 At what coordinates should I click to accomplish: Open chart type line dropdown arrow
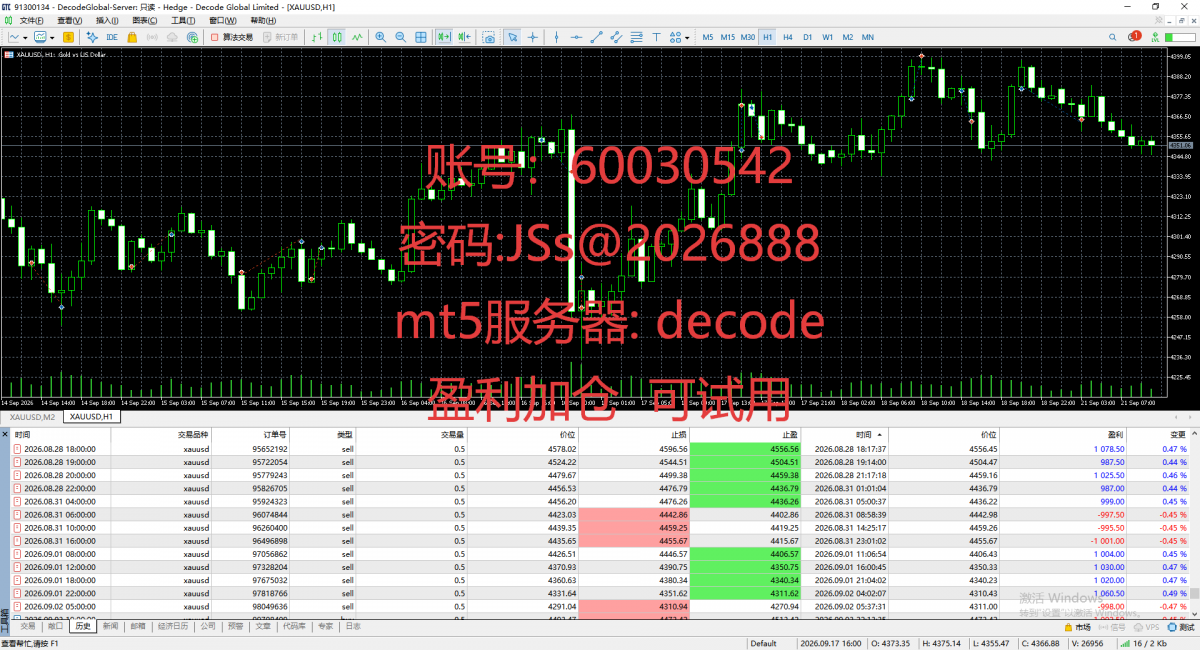(25, 37)
